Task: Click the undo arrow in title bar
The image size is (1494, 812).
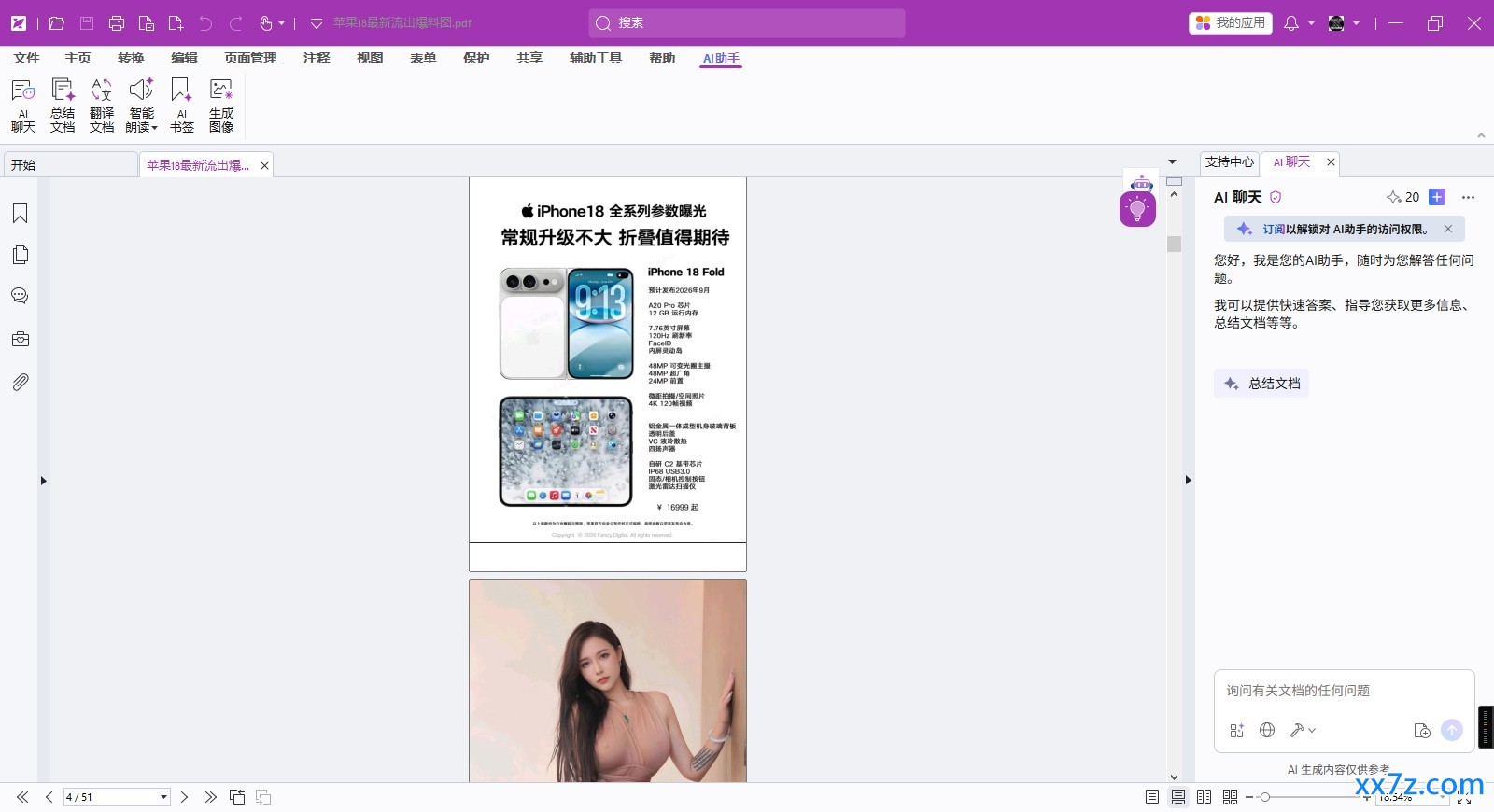Action: [x=206, y=23]
